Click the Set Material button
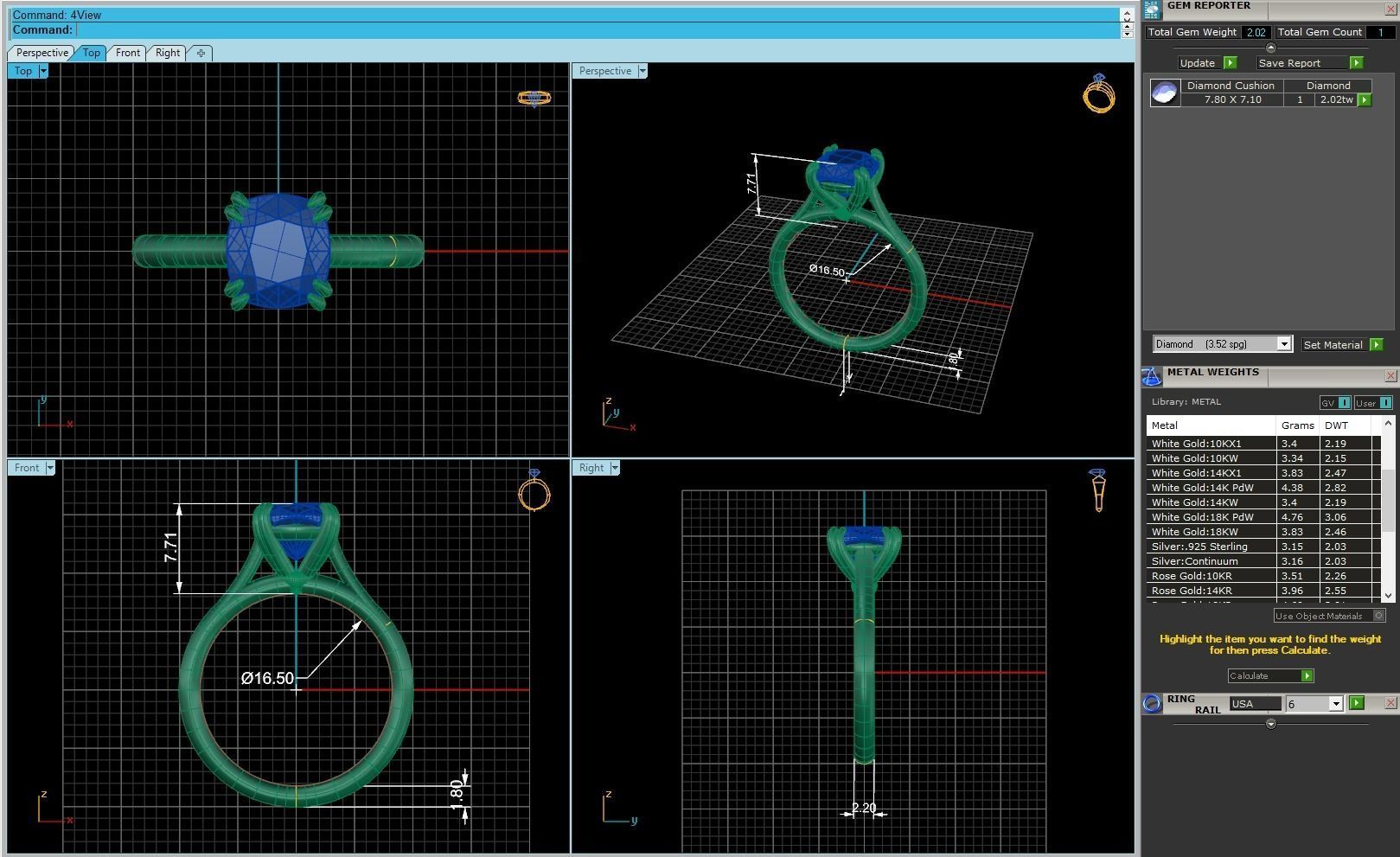 (1333, 344)
